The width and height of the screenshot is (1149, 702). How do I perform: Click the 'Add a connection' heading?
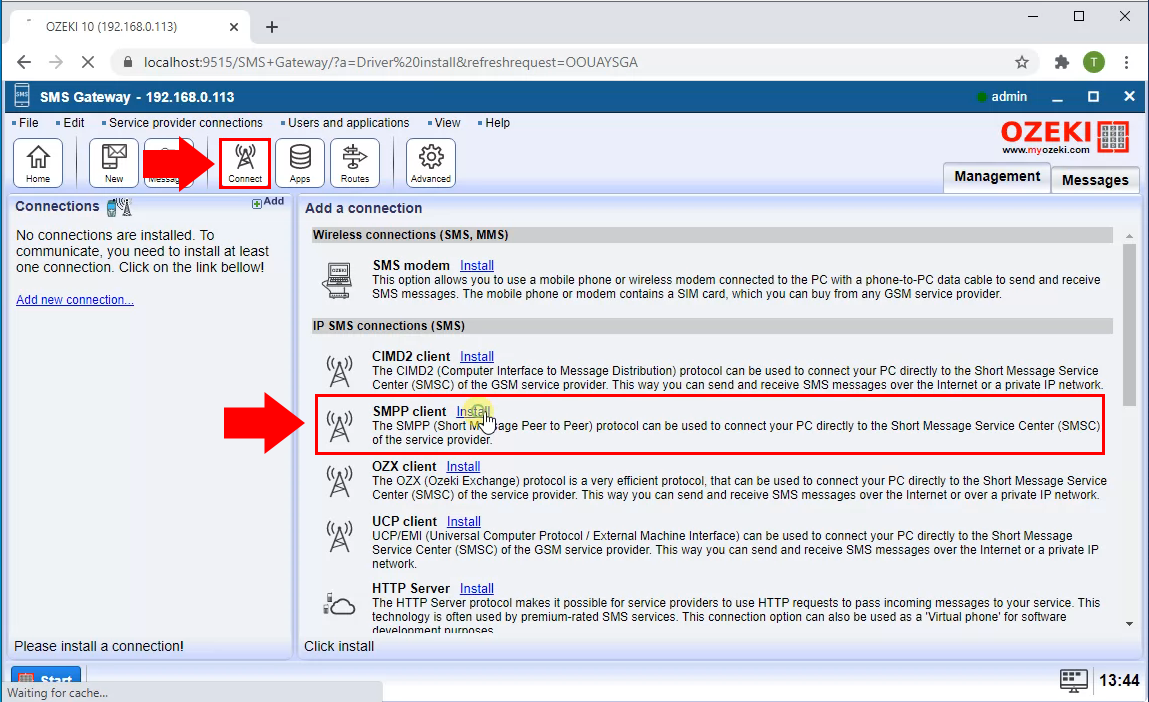[x=363, y=208]
